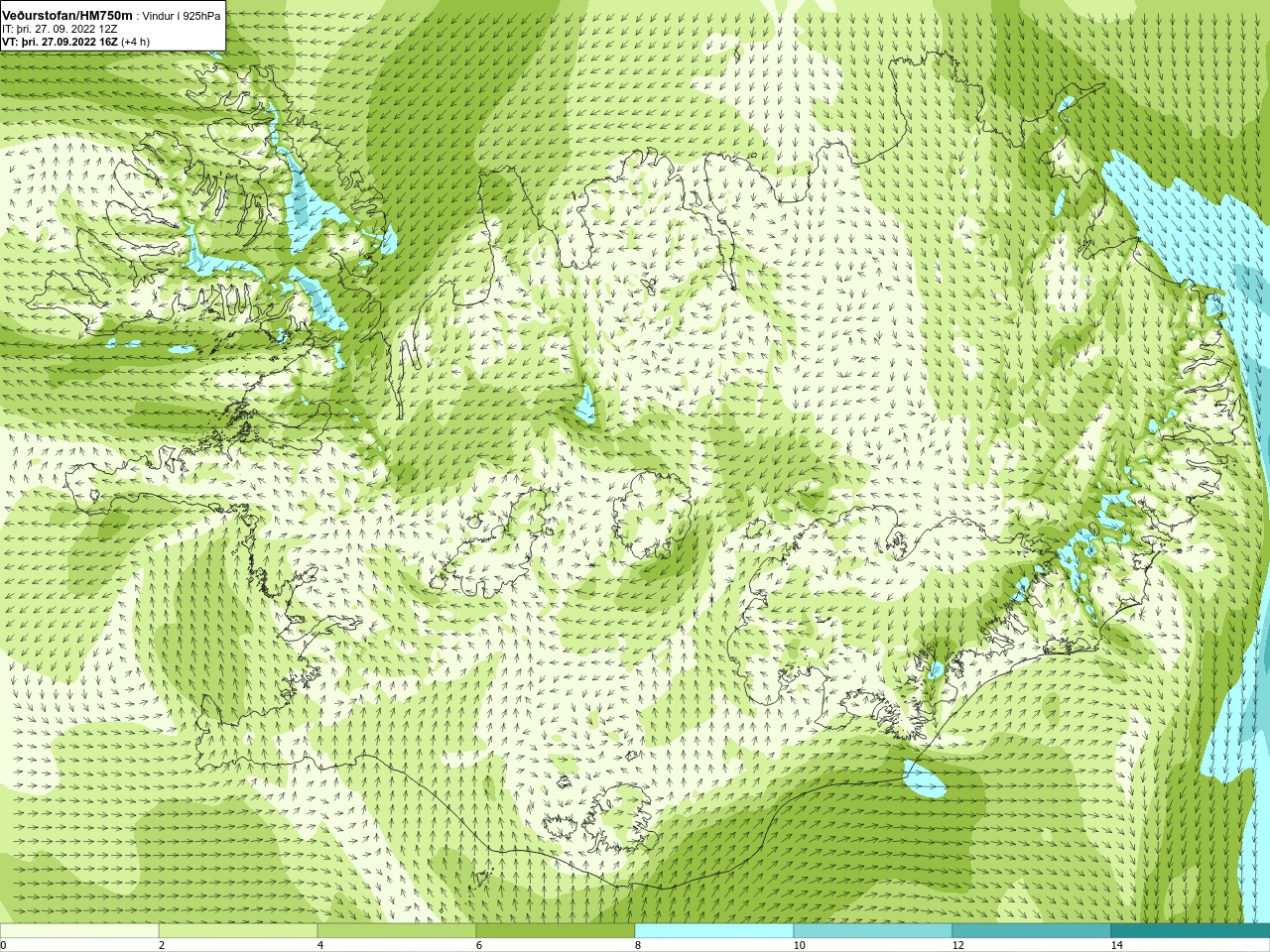
Task: Click the 8–10 light cyan legend swatch
Action: pos(714,931)
